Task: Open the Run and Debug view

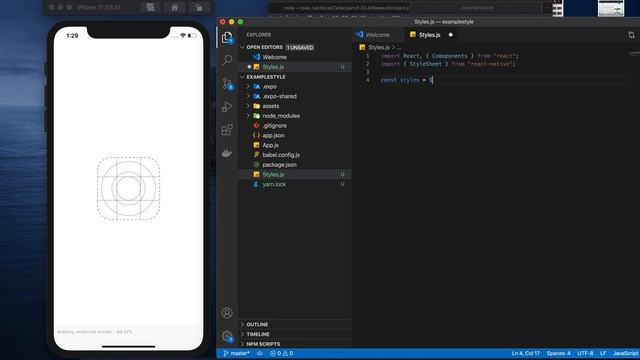Action: [x=227, y=107]
